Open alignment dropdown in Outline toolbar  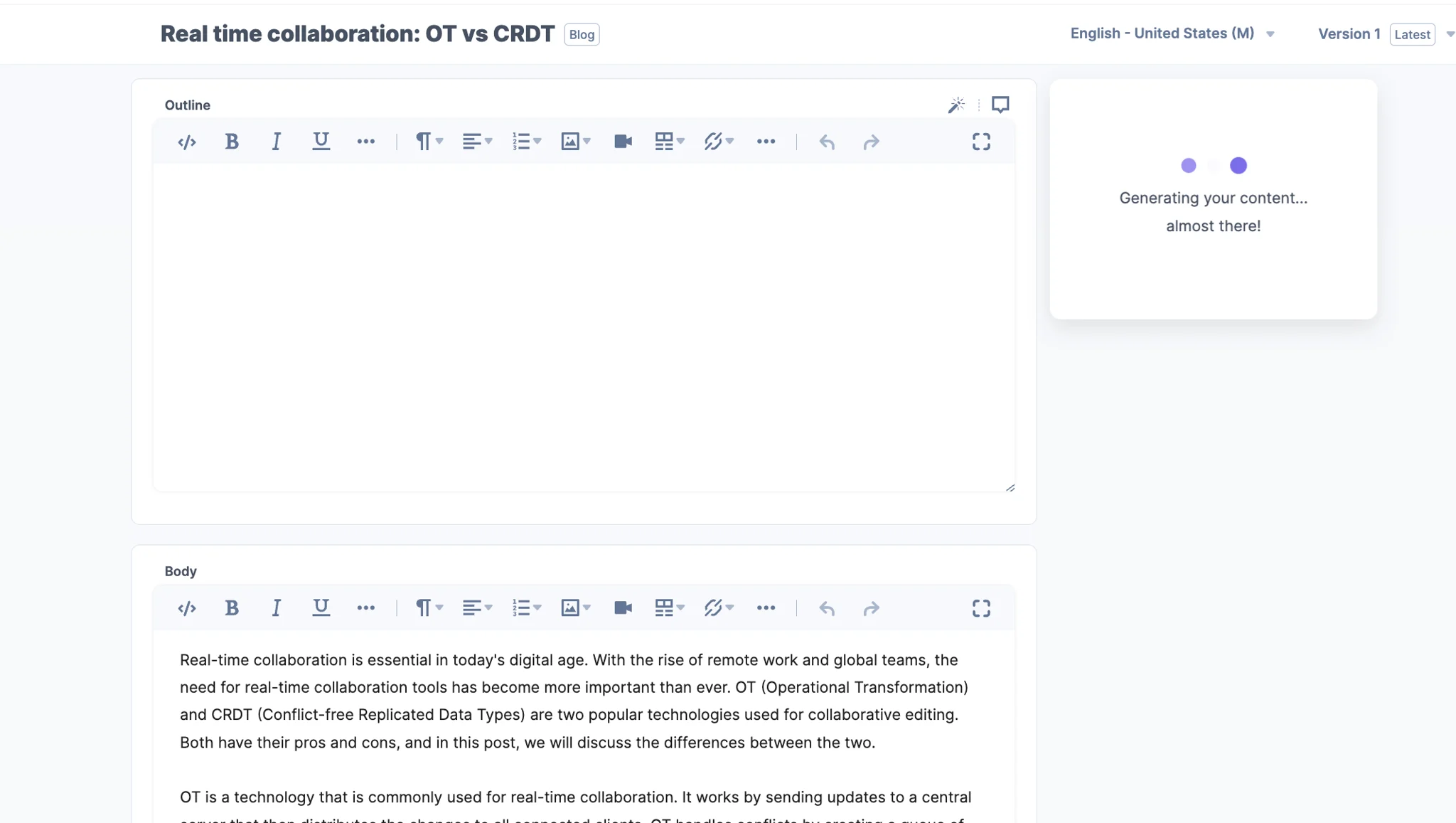(477, 142)
